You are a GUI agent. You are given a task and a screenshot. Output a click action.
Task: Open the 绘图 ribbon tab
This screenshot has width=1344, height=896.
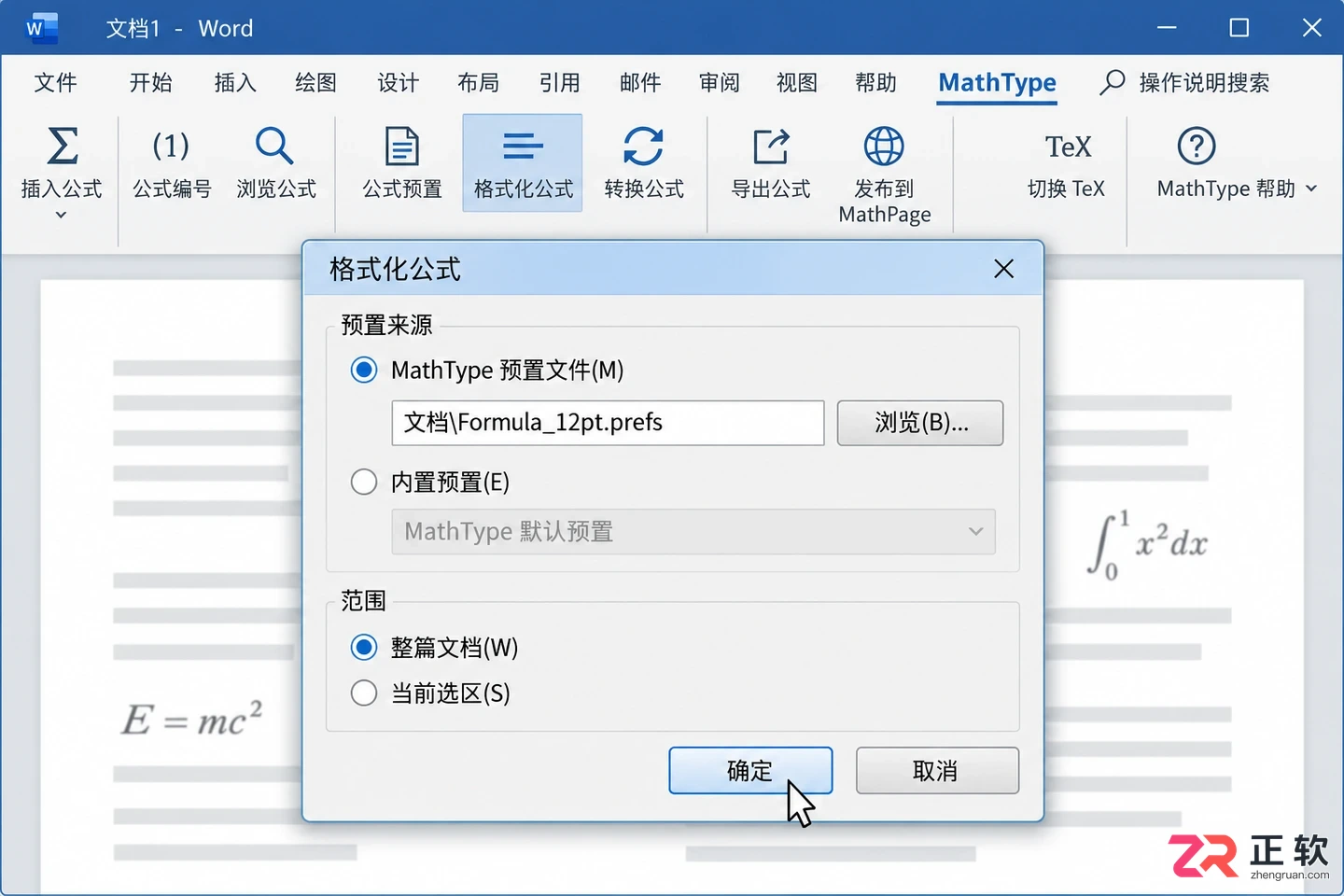[x=315, y=82]
